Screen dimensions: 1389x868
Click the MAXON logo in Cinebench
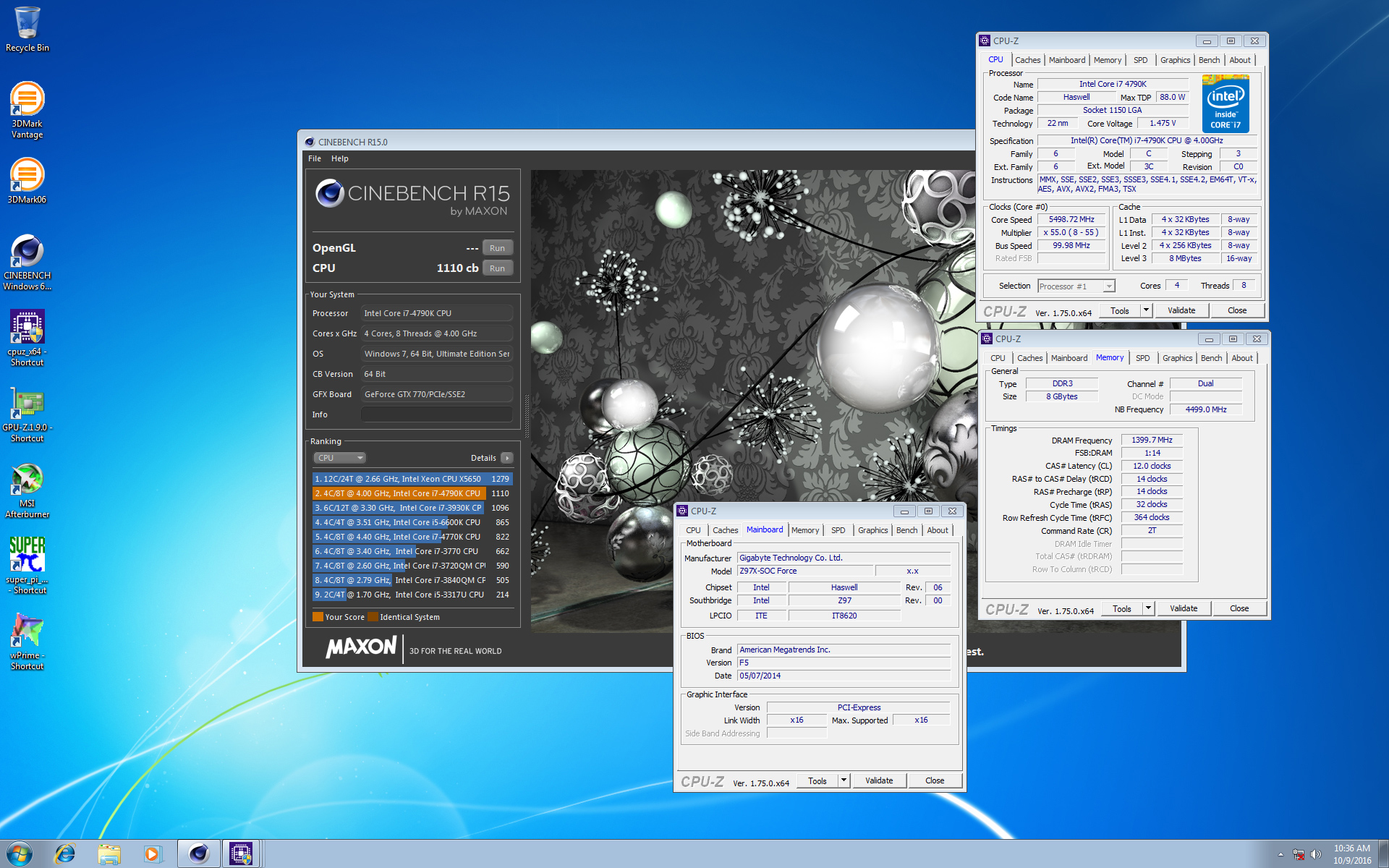coord(361,647)
